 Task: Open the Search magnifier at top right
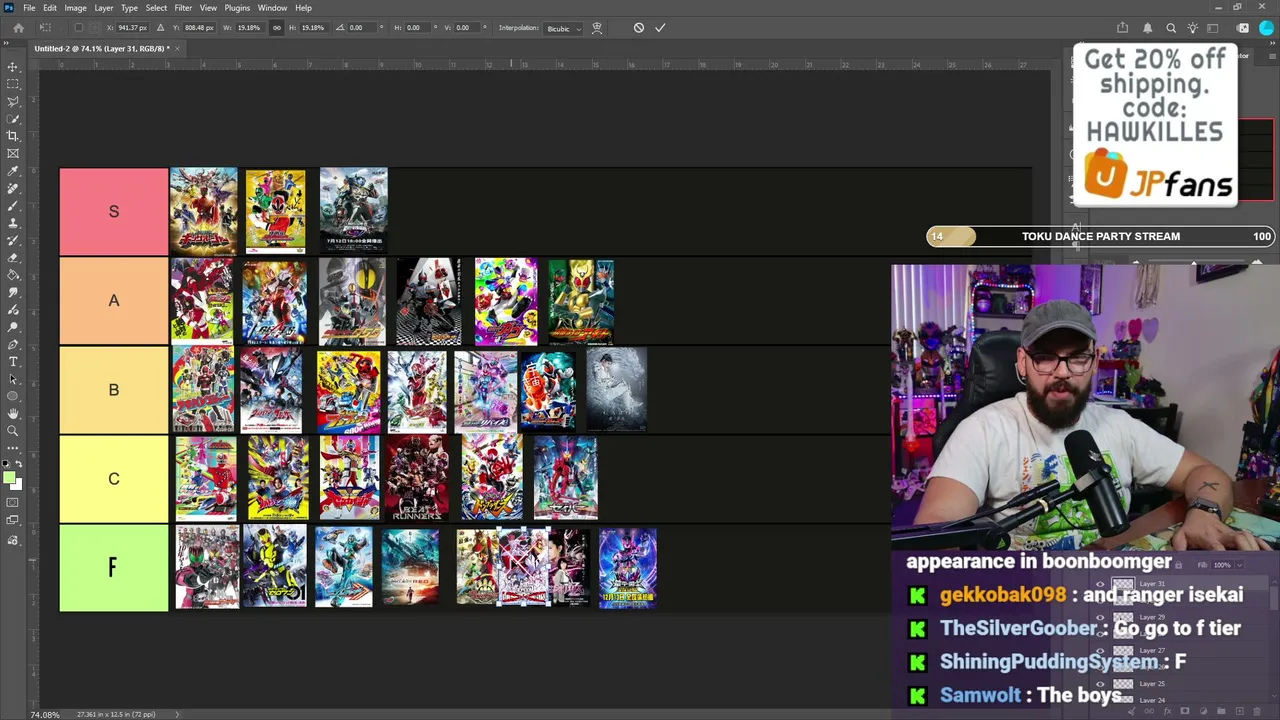pos(1171,28)
